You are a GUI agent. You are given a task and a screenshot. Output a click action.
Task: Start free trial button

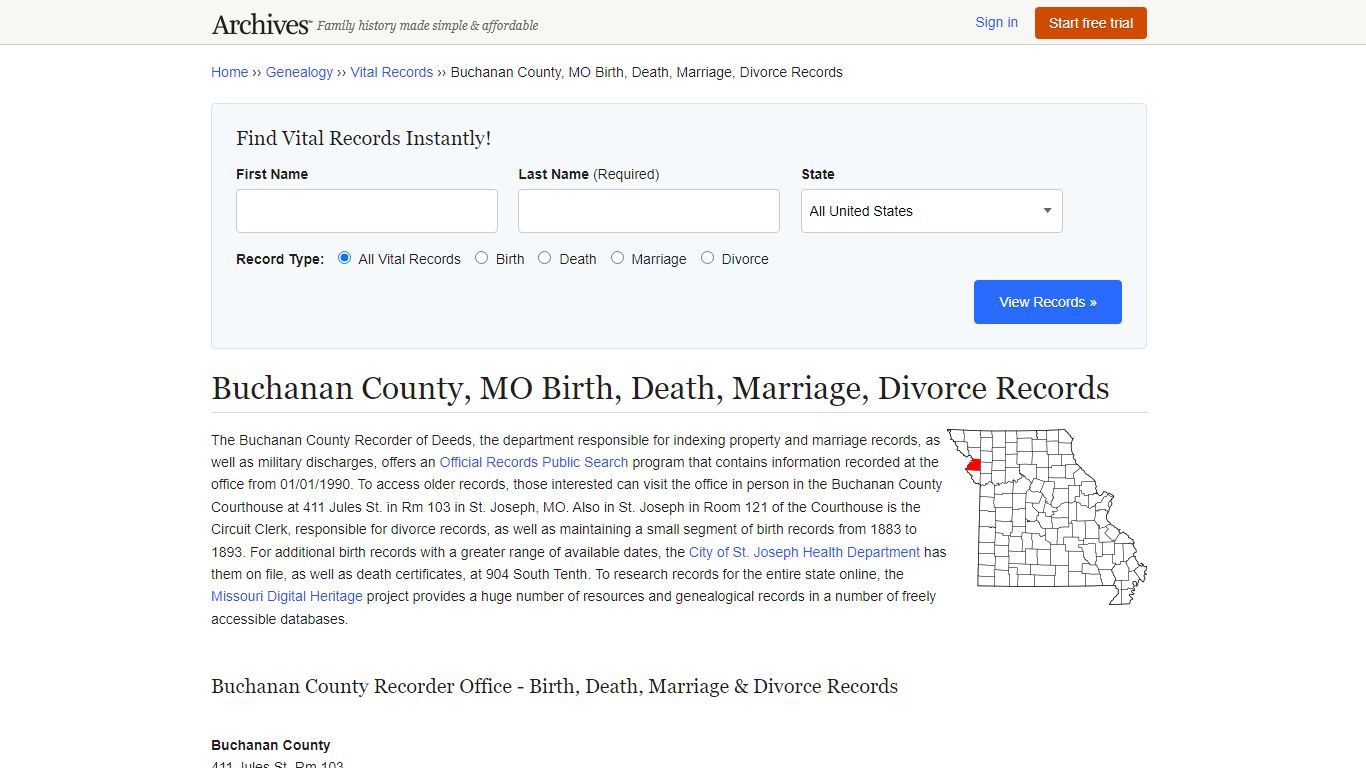point(1090,23)
